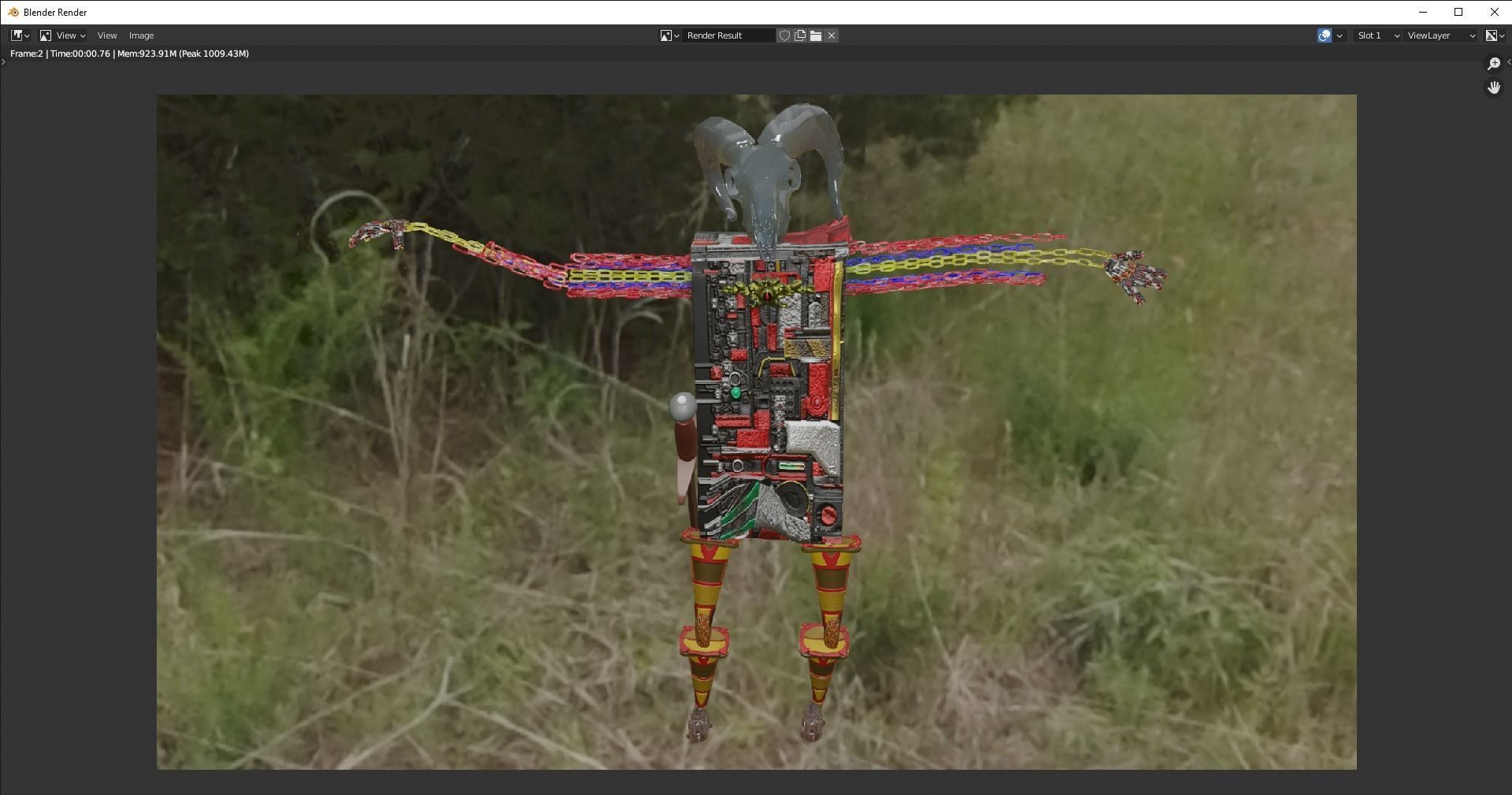Activate the pan hand gizmo
This screenshot has height=795, width=1512.
pyautogui.click(x=1493, y=87)
